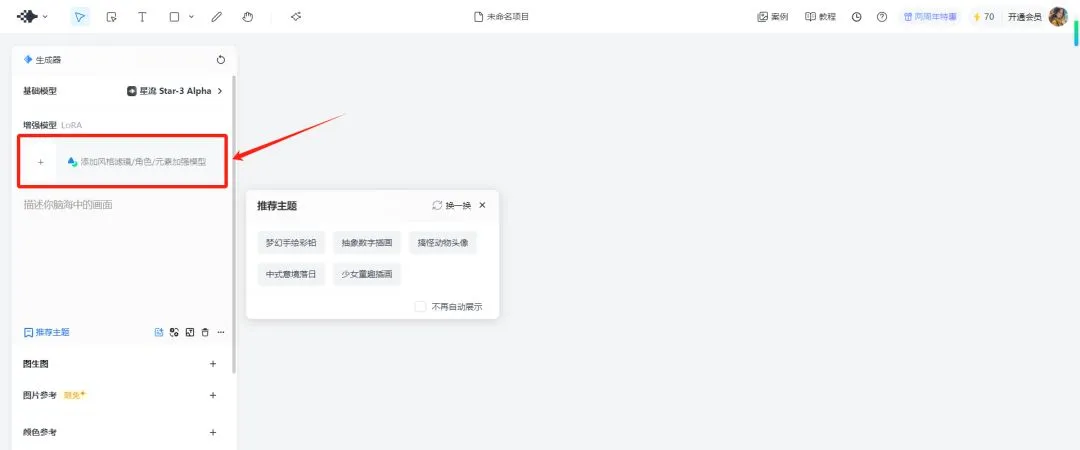
Task: Expand the 图生图 section
Action: 213,364
